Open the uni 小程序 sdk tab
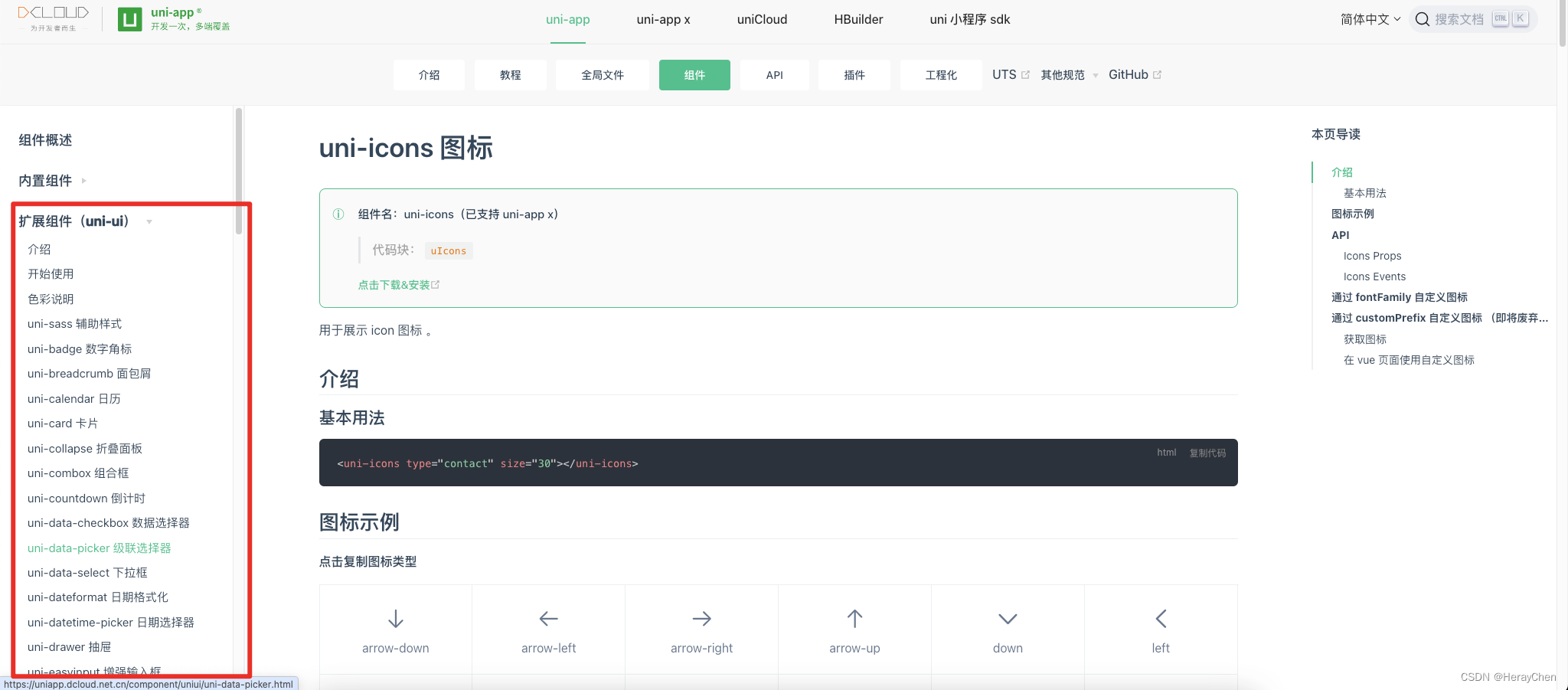Image resolution: width=1568 pixels, height=690 pixels. [x=970, y=20]
